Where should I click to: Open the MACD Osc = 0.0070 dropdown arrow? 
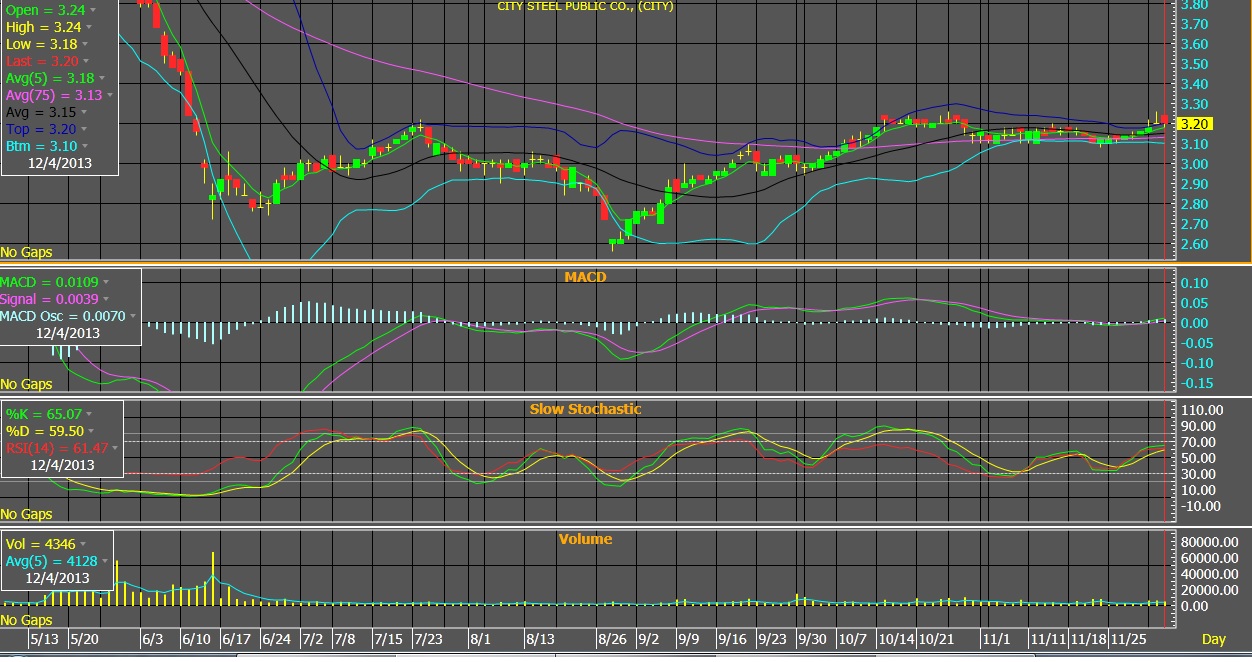coord(133,316)
